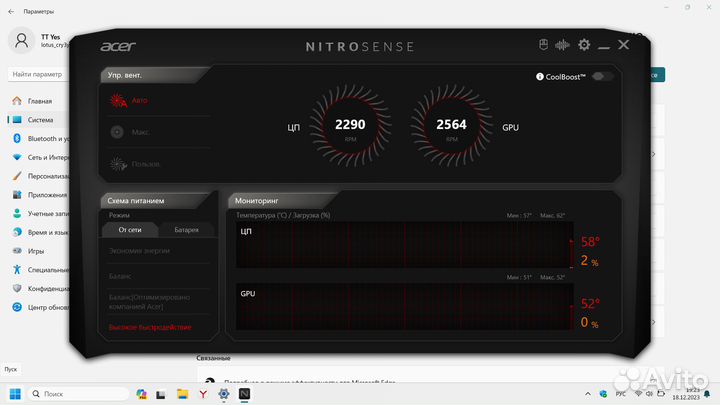The height and width of the screenshot is (405, 720).
Task: Click the GPU 52° temperature reading
Action: pos(590,304)
